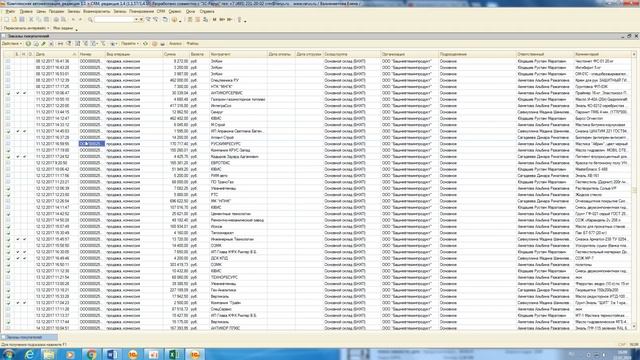
Task: Sort by the Сумма column header
Action: click(176, 54)
